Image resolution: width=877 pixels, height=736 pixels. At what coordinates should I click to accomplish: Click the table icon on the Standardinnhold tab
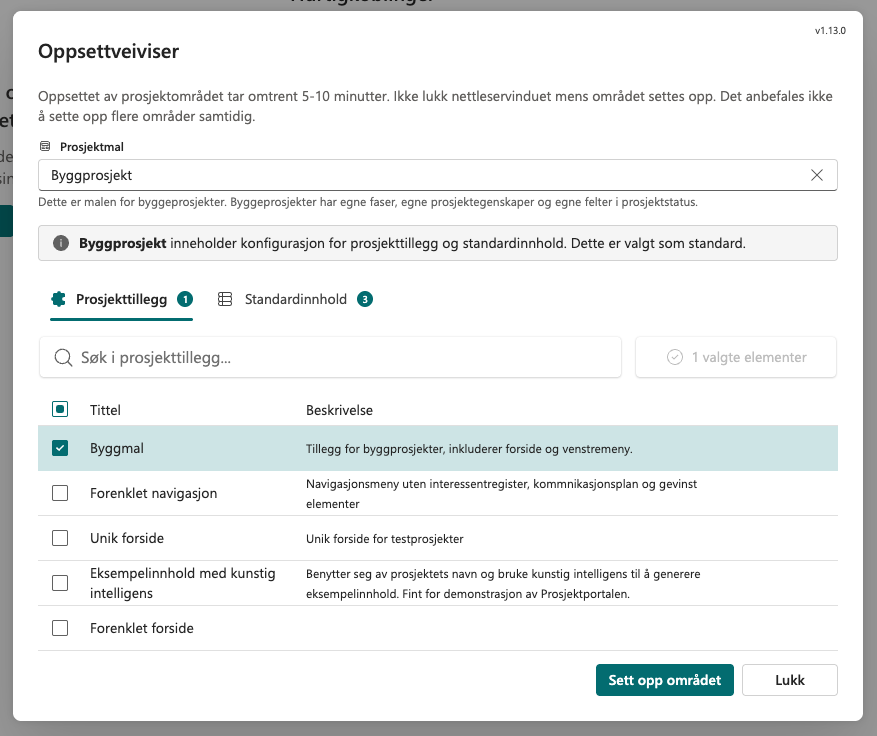click(x=225, y=299)
